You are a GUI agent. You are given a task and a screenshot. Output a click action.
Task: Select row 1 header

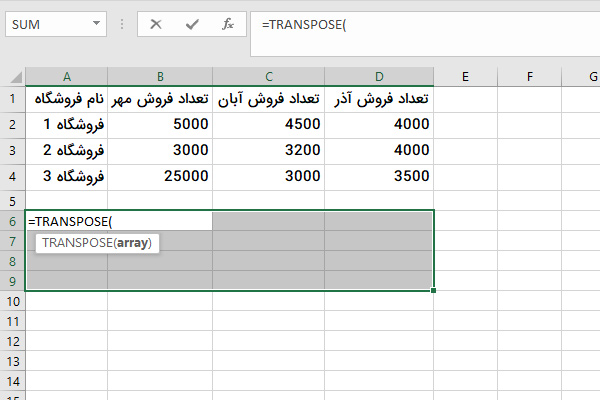pyautogui.click(x=13, y=99)
